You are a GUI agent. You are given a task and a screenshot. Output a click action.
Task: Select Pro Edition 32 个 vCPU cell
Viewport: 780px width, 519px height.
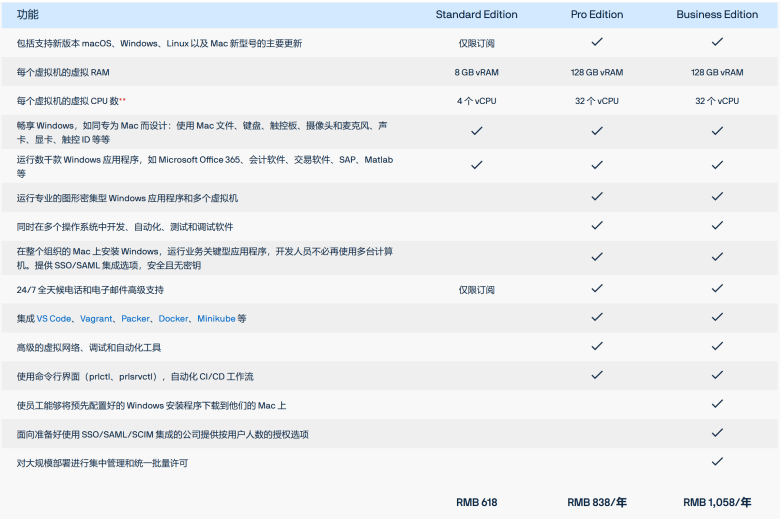click(x=597, y=101)
